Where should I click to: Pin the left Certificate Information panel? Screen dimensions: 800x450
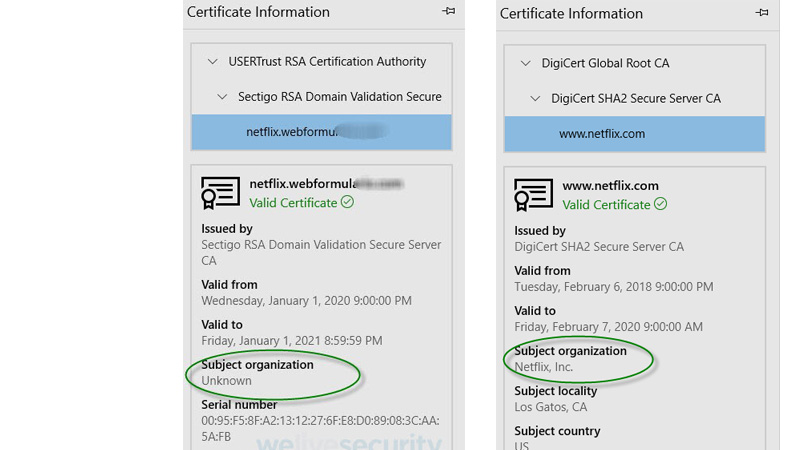tap(448, 11)
